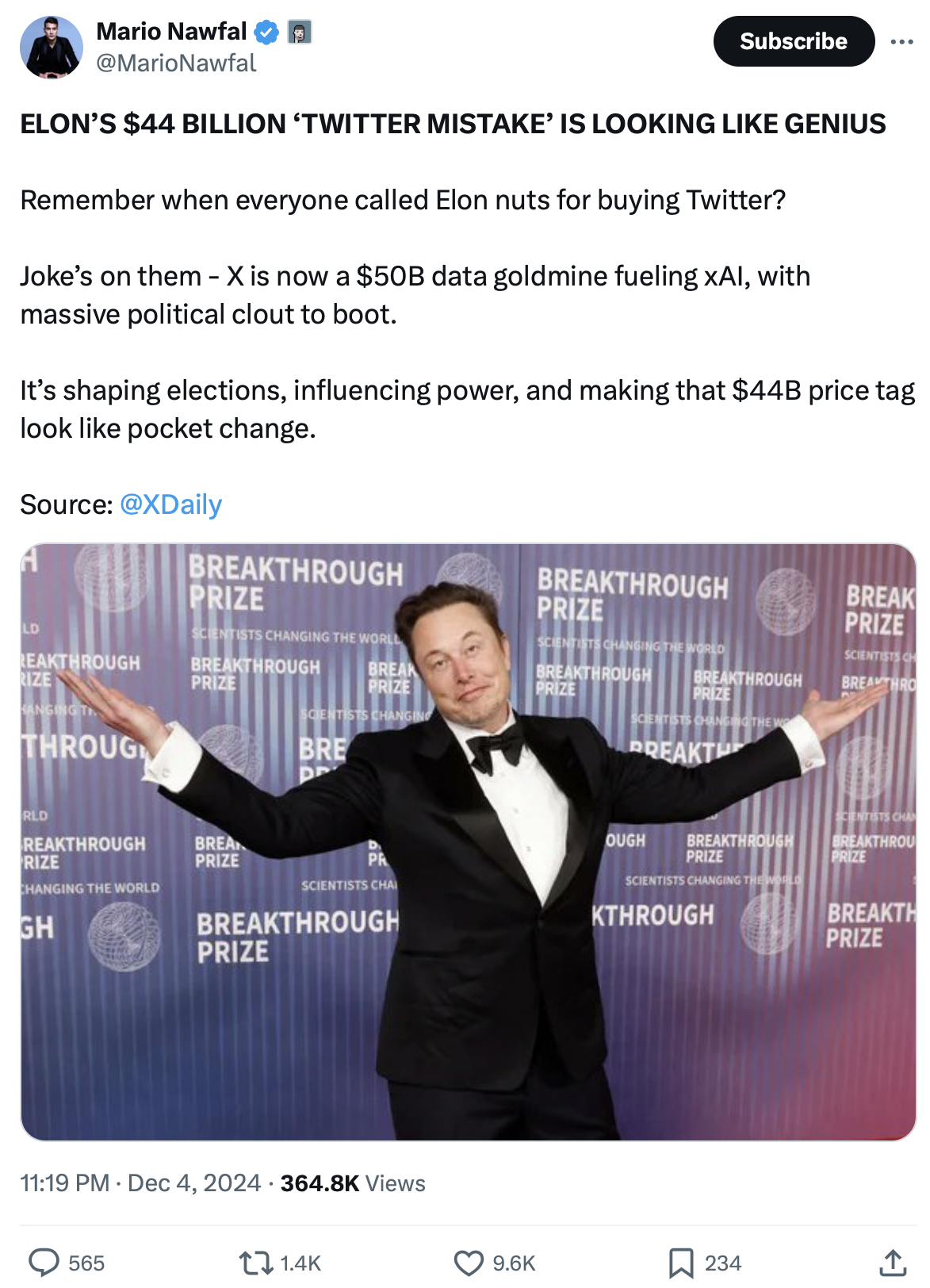Click the 364.8K Views count
This screenshot has width=930, height=1288.
click(x=353, y=1183)
